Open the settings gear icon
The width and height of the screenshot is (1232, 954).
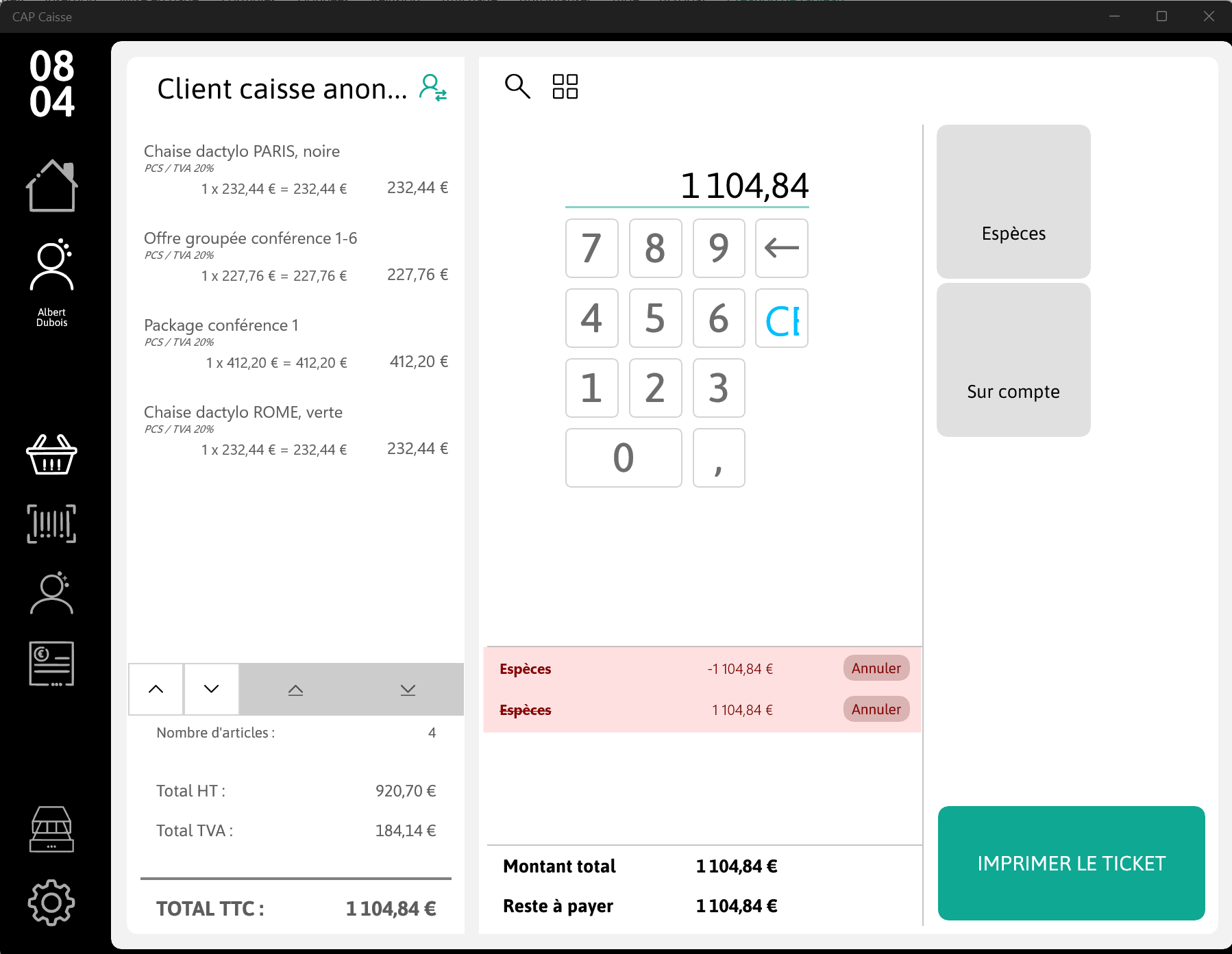click(51, 903)
